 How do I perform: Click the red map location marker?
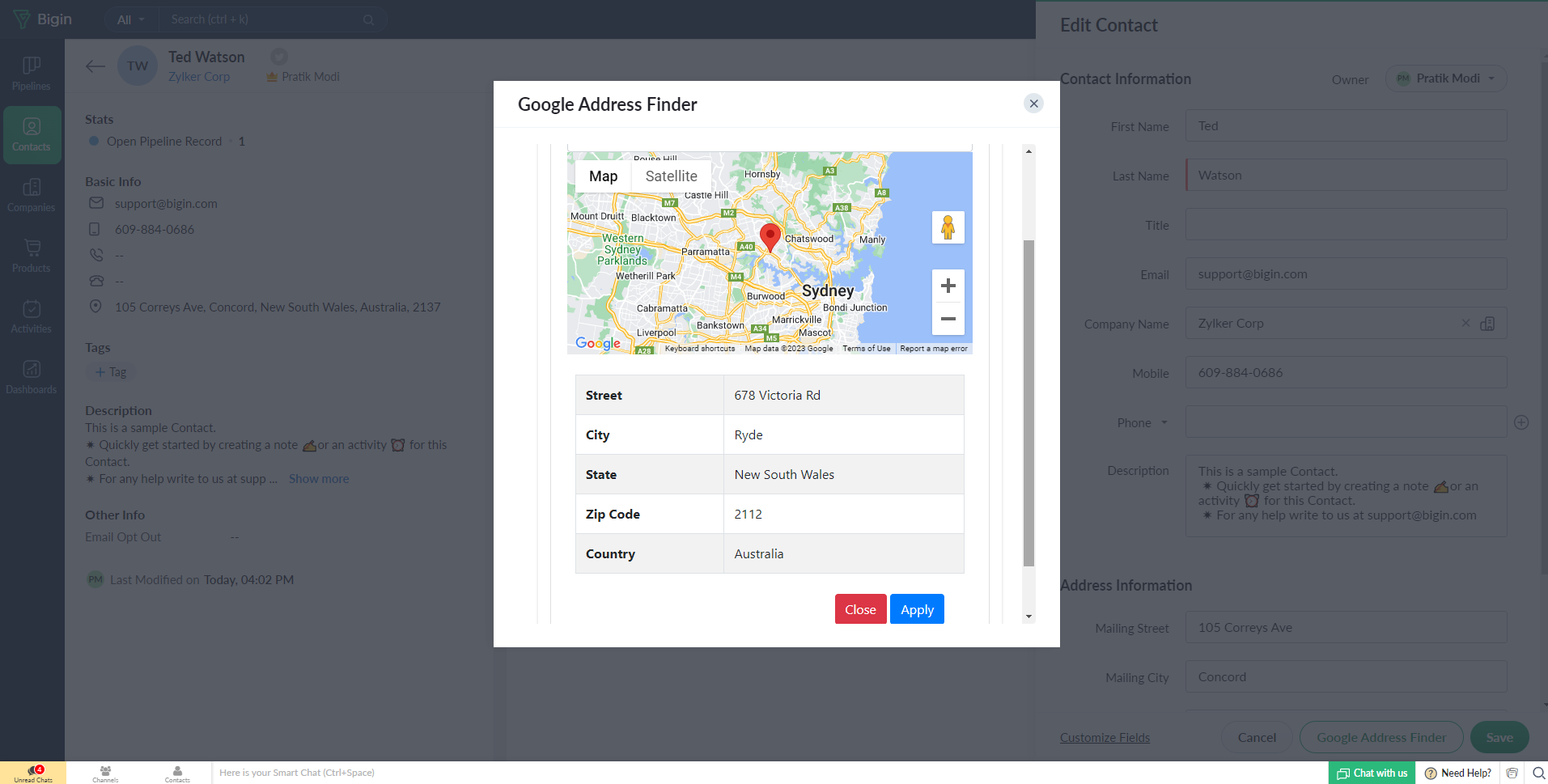point(770,238)
